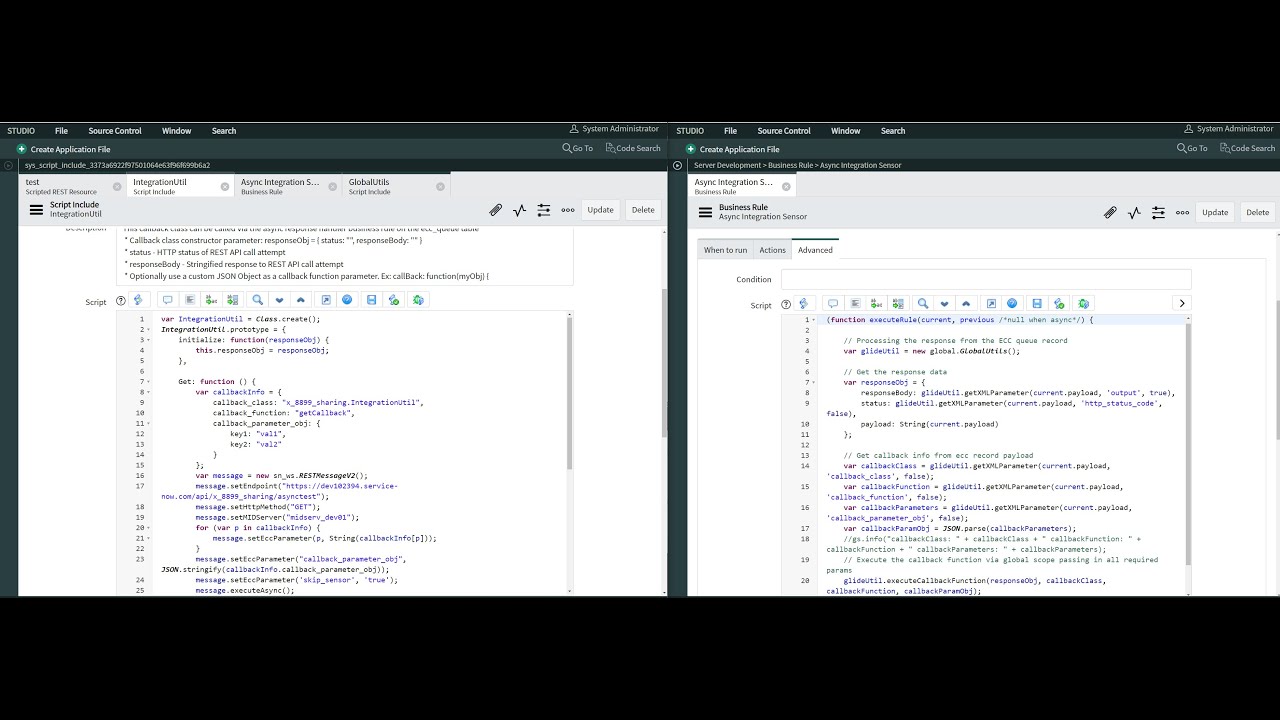
Task: Open the Find search icon above the Business Rule script
Action: click(922, 303)
